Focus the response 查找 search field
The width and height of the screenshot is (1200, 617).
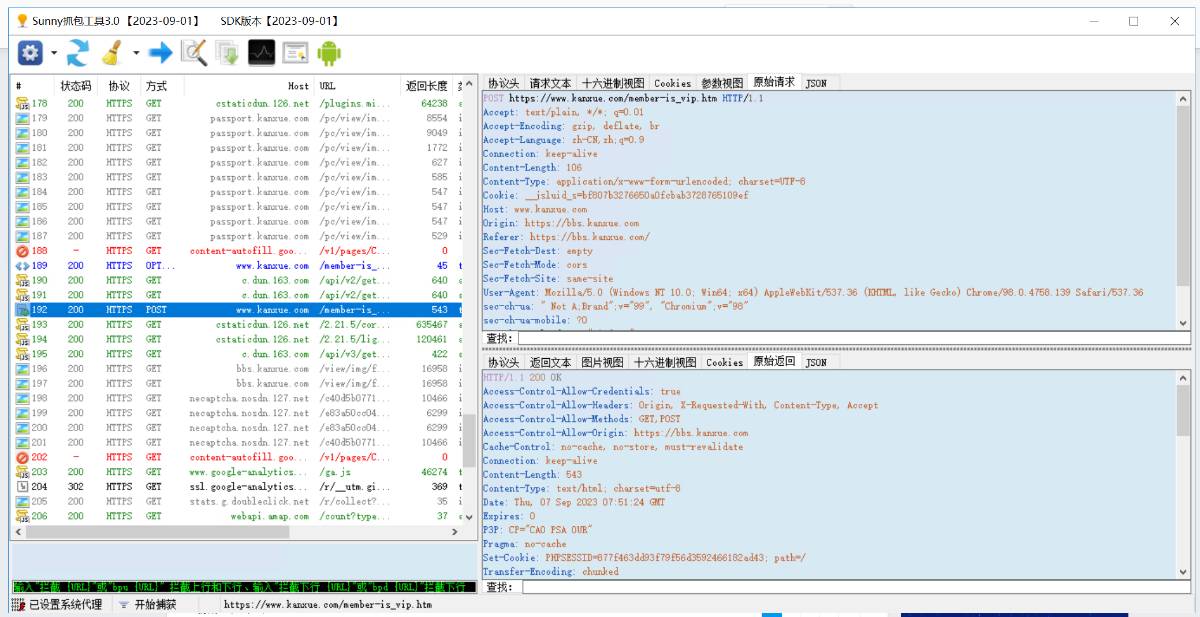click(x=855, y=587)
